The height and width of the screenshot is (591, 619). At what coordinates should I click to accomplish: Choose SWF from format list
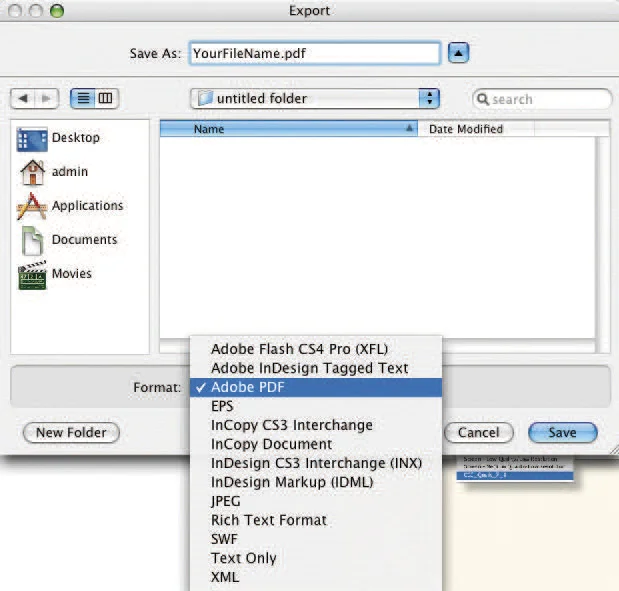[x=316, y=539]
